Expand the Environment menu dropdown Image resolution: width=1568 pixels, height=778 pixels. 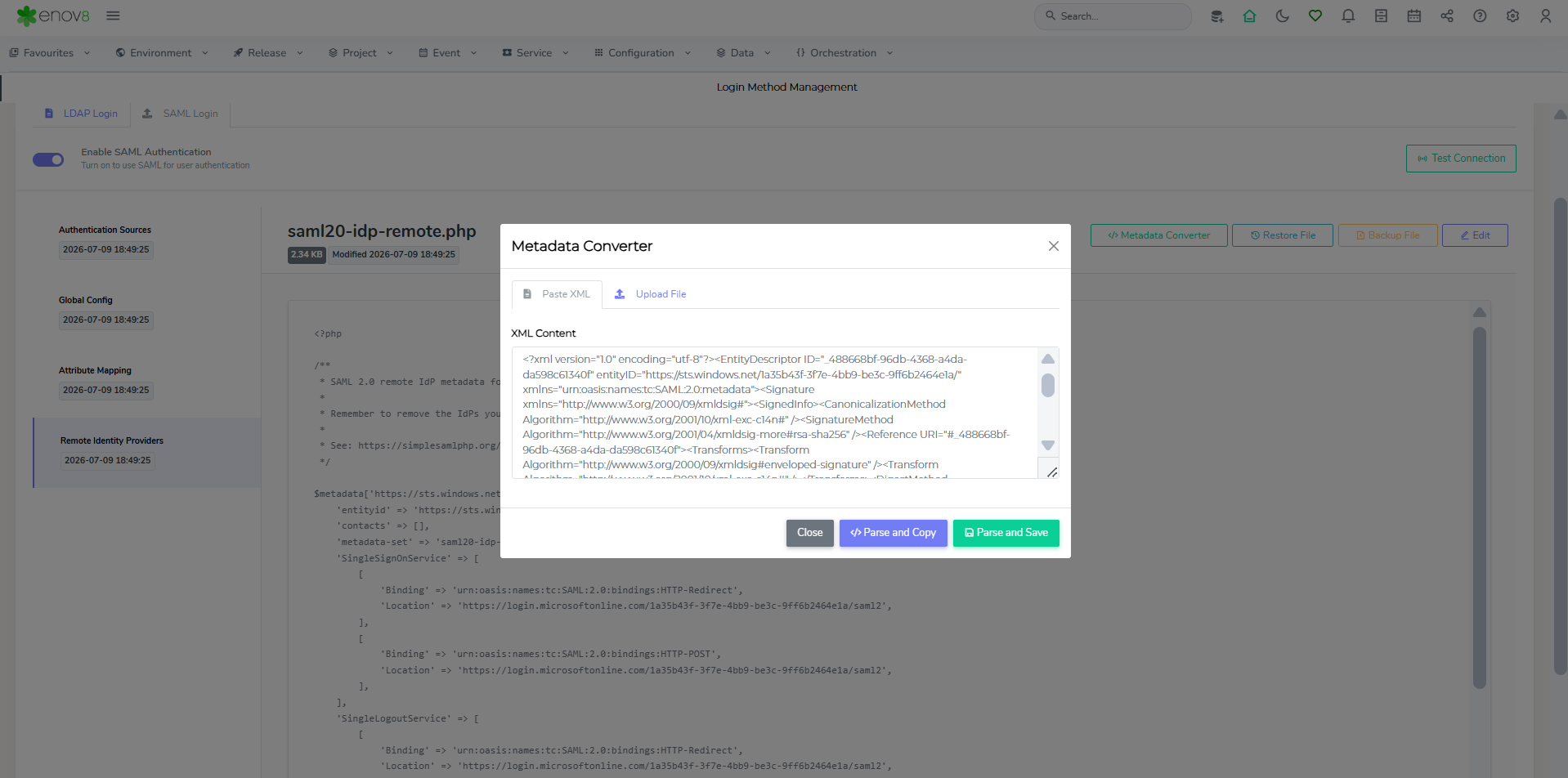[162, 53]
